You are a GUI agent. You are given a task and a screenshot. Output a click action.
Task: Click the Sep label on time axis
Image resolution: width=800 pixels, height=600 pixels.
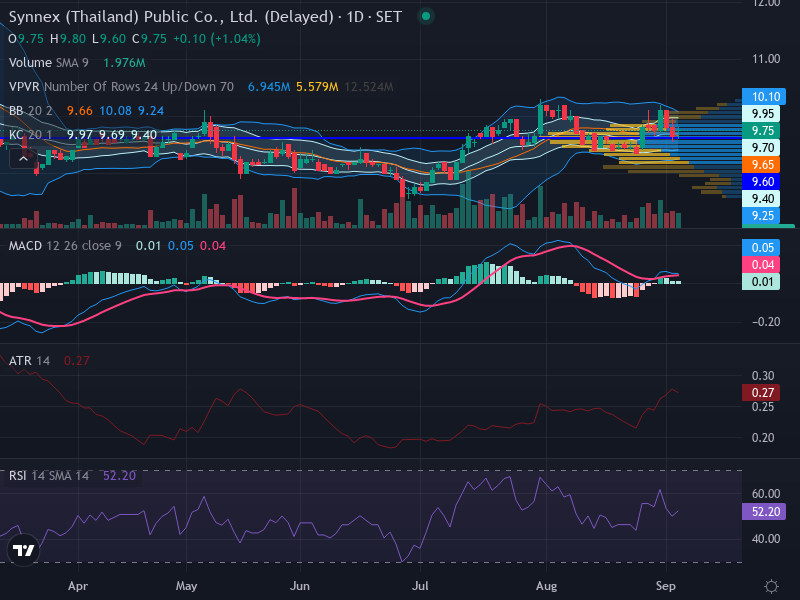coord(665,586)
